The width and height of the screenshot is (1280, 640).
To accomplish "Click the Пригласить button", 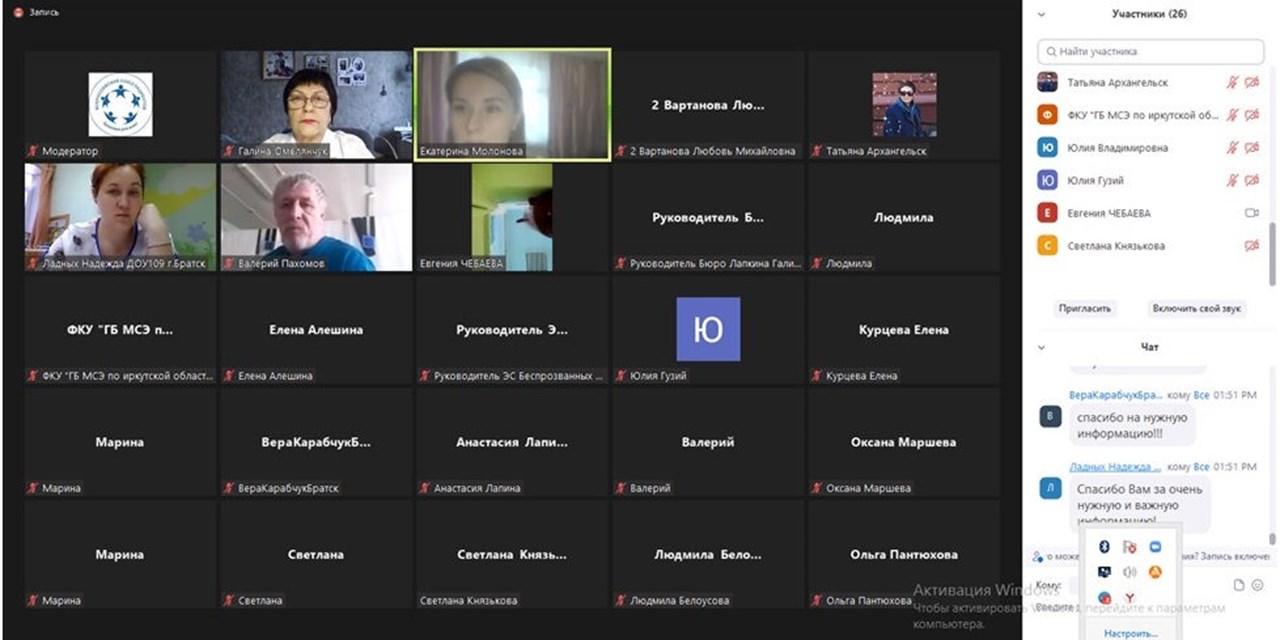I will 1085,309.
